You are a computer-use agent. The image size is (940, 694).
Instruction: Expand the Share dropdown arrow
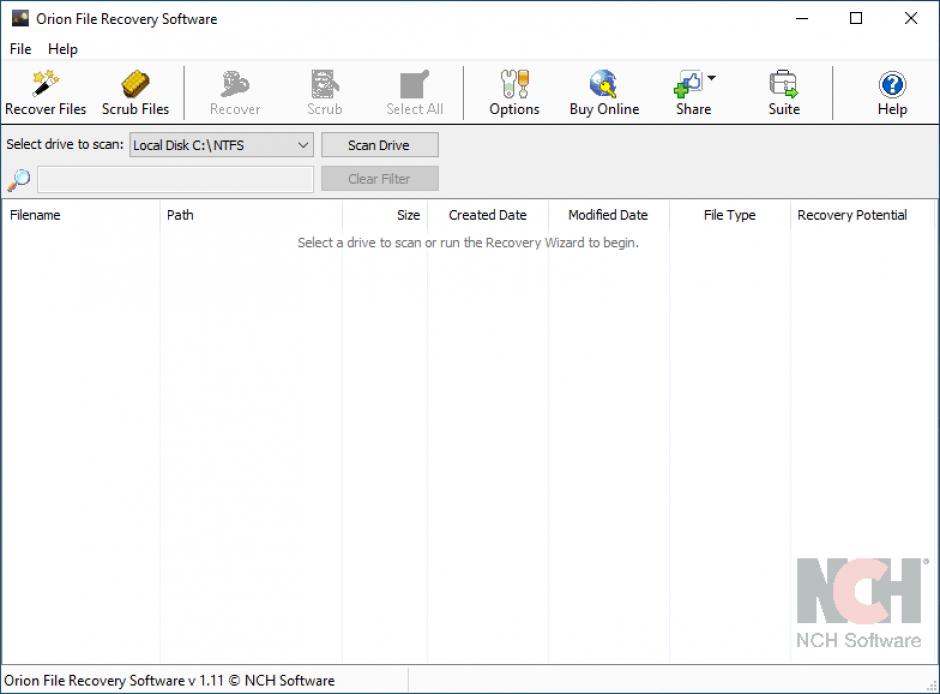711,78
